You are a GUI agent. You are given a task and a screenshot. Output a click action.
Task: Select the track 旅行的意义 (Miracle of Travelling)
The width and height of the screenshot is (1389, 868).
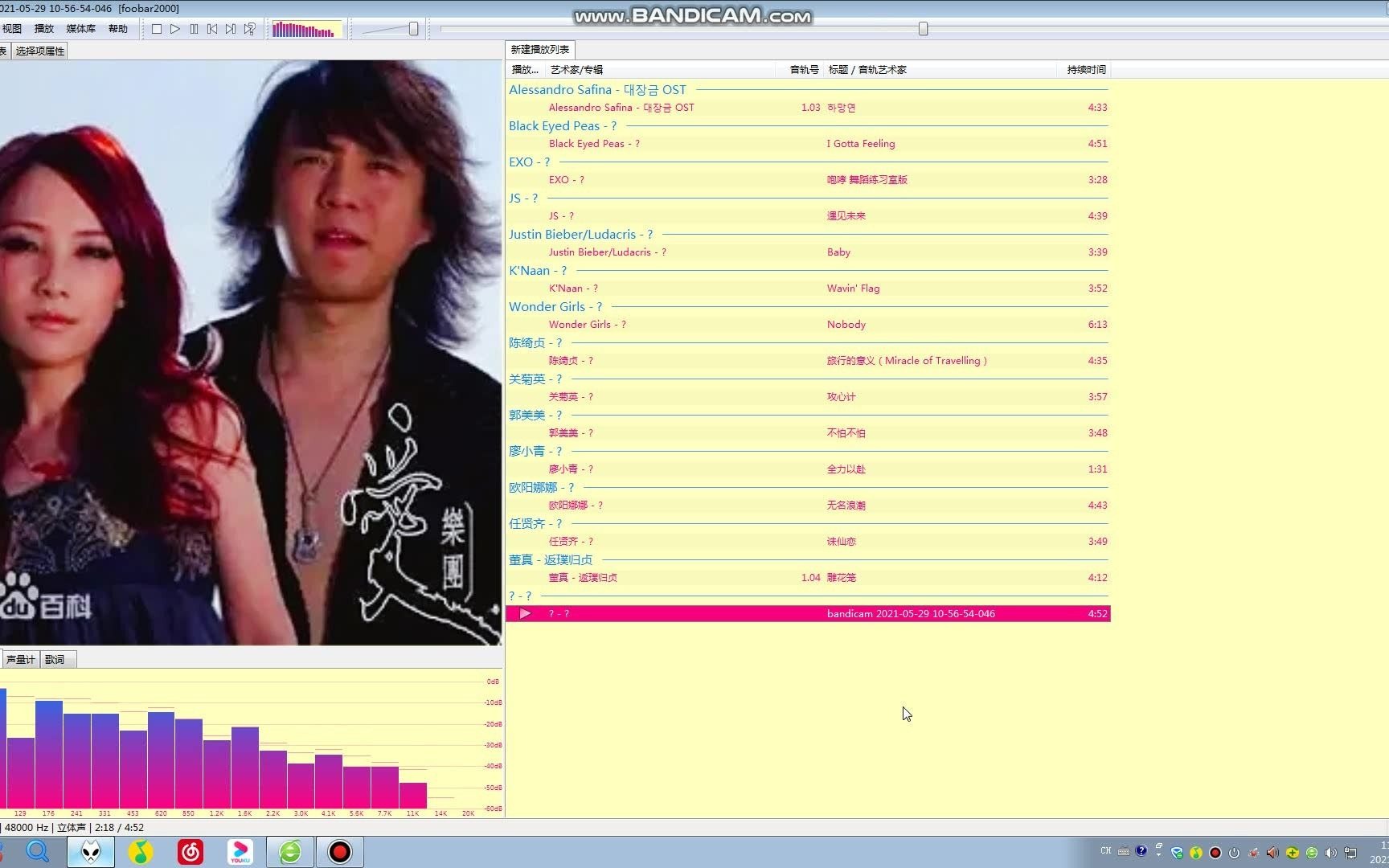[x=808, y=361]
